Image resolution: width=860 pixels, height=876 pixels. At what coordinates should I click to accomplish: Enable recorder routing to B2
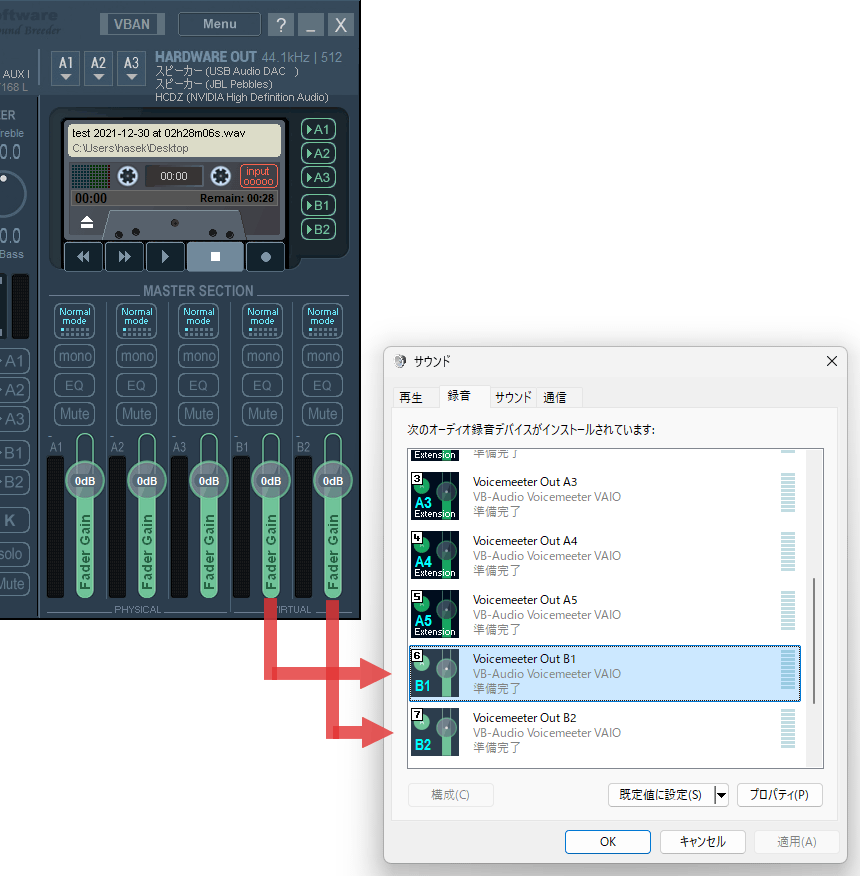(x=319, y=229)
